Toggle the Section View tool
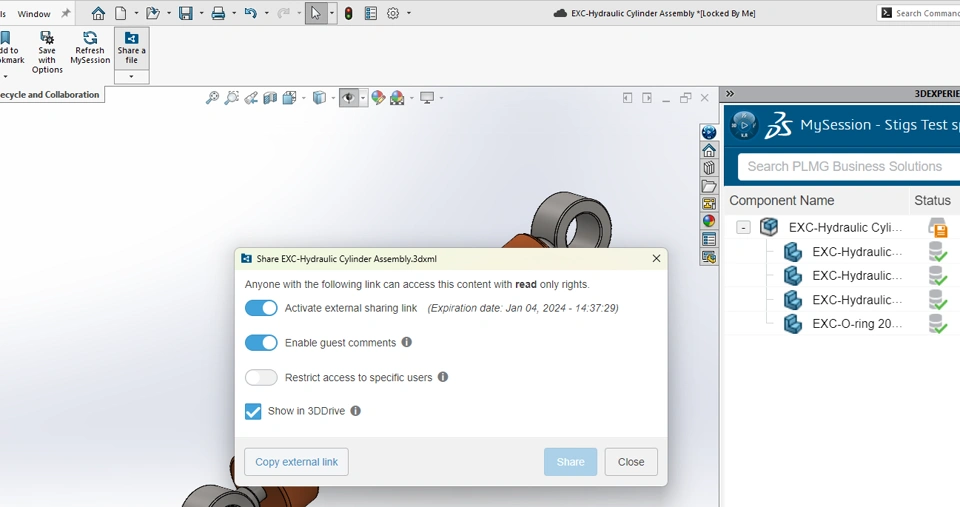 (270, 98)
